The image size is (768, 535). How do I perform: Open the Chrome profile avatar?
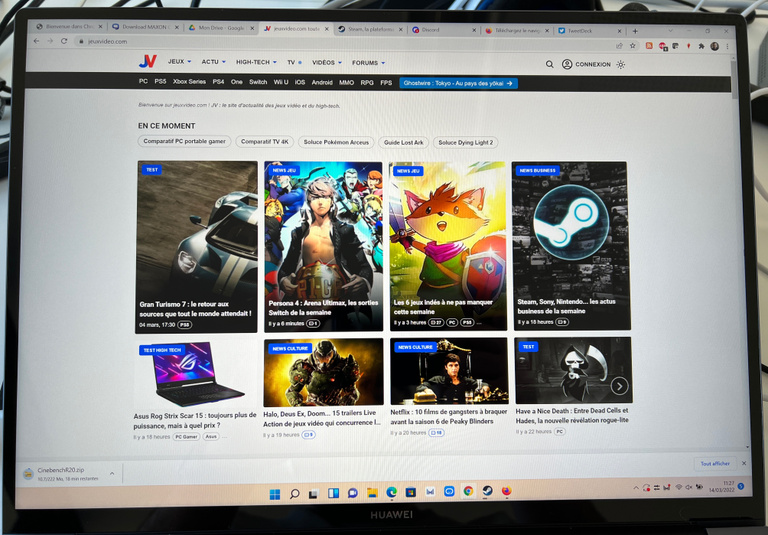tap(715, 46)
